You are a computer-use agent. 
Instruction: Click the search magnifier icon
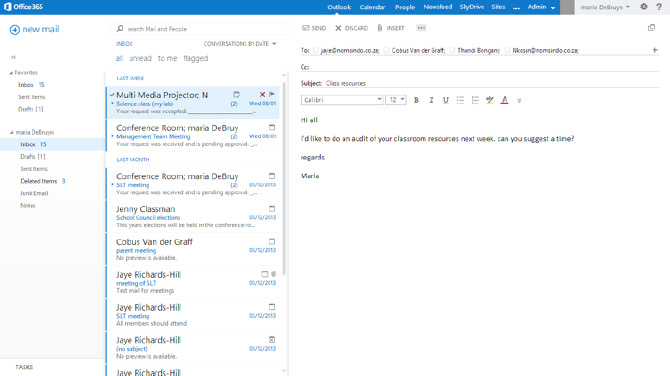point(120,29)
